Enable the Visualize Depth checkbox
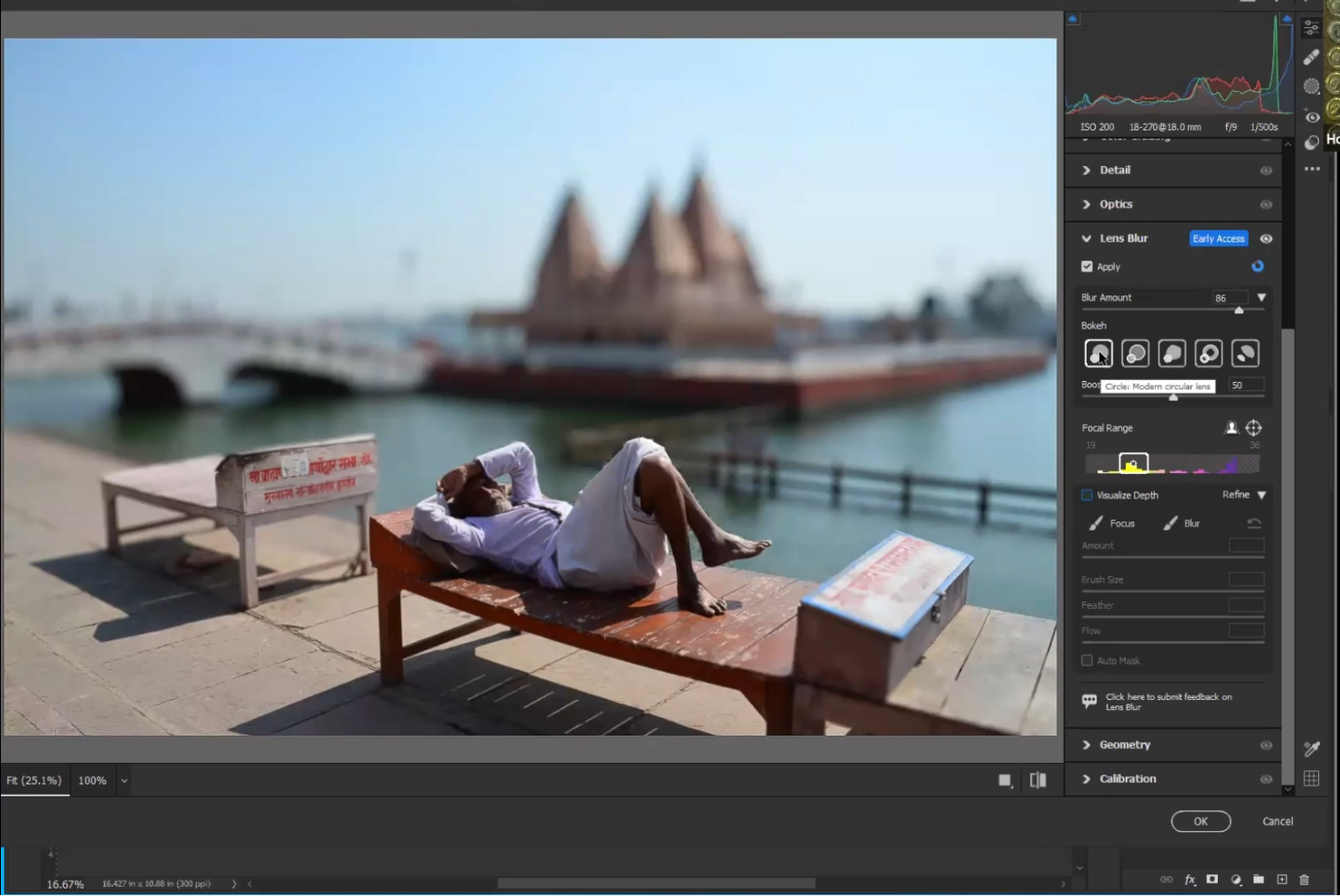The height and width of the screenshot is (896, 1340). (x=1087, y=495)
